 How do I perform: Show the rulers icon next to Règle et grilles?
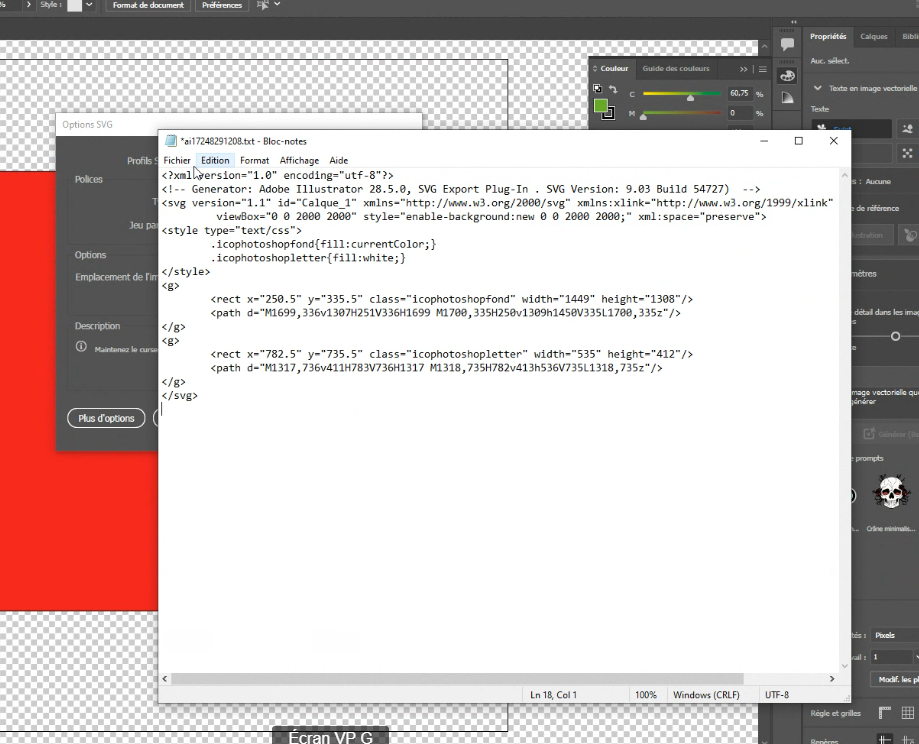(x=883, y=713)
